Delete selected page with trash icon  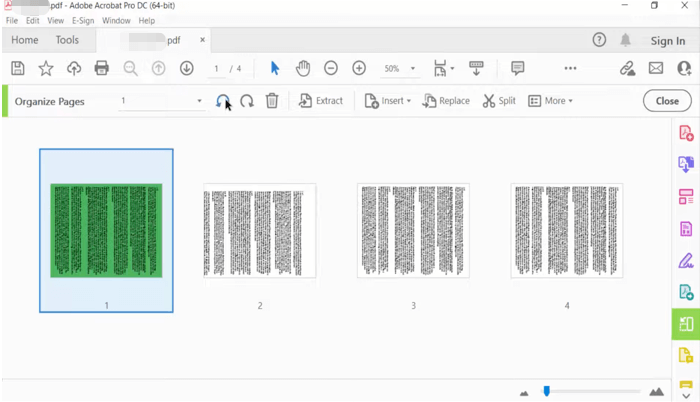[272, 101]
